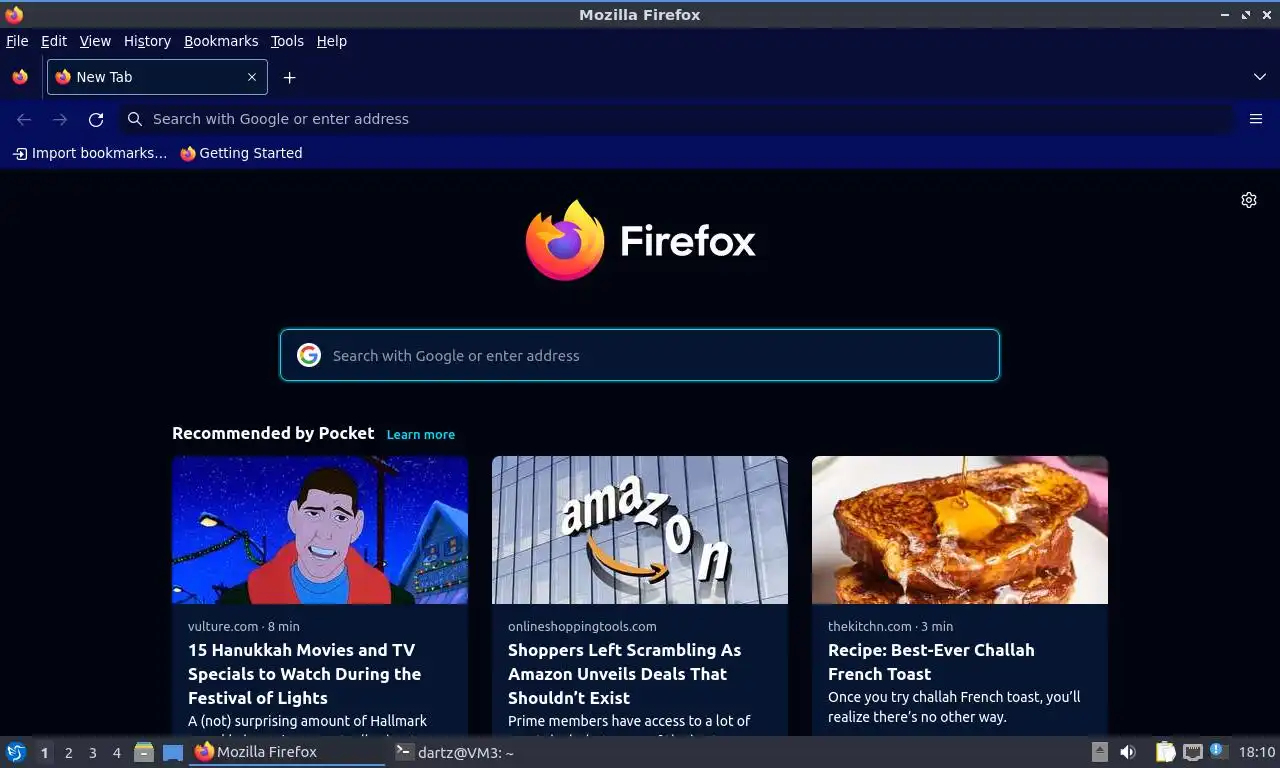Select Mozilla Firefox in the taskbar
The image size is (1280, 768).
[287, 752]
